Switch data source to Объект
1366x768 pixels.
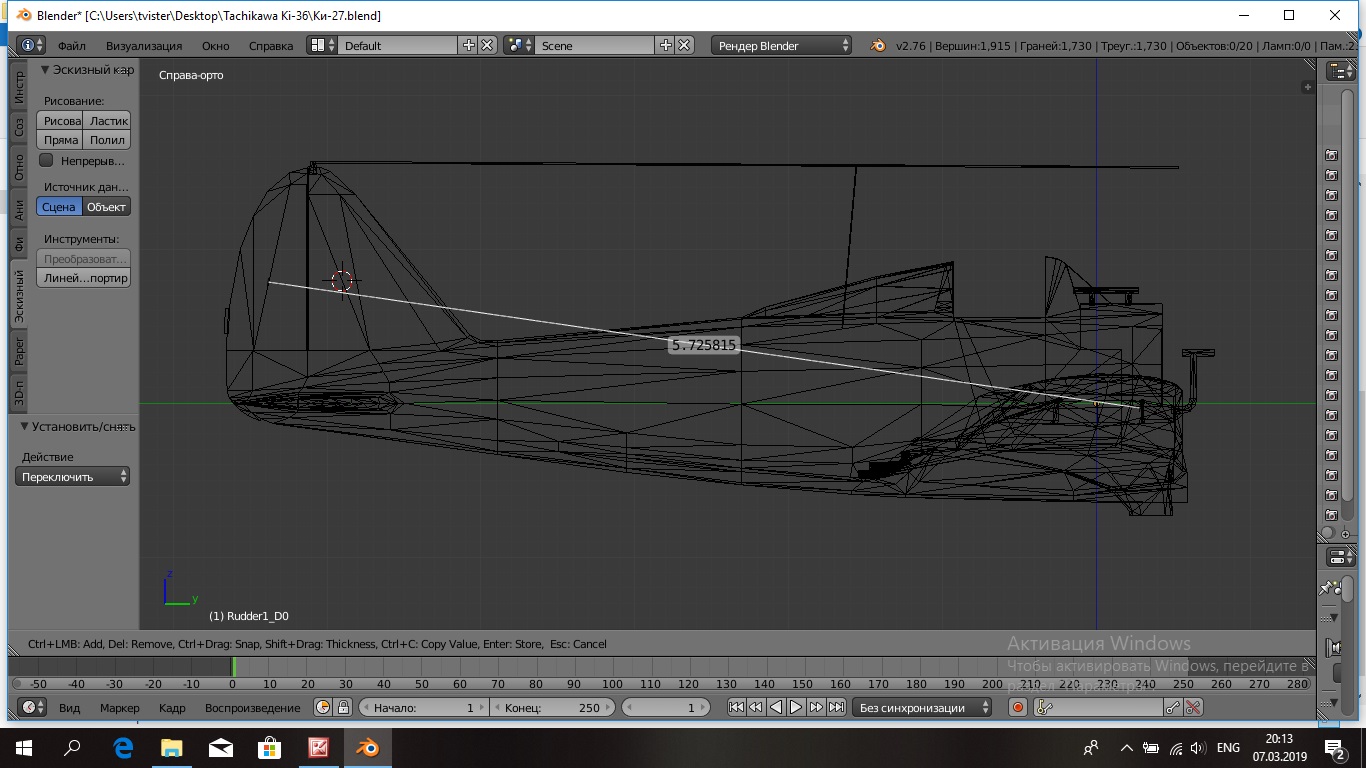point(106,207)
